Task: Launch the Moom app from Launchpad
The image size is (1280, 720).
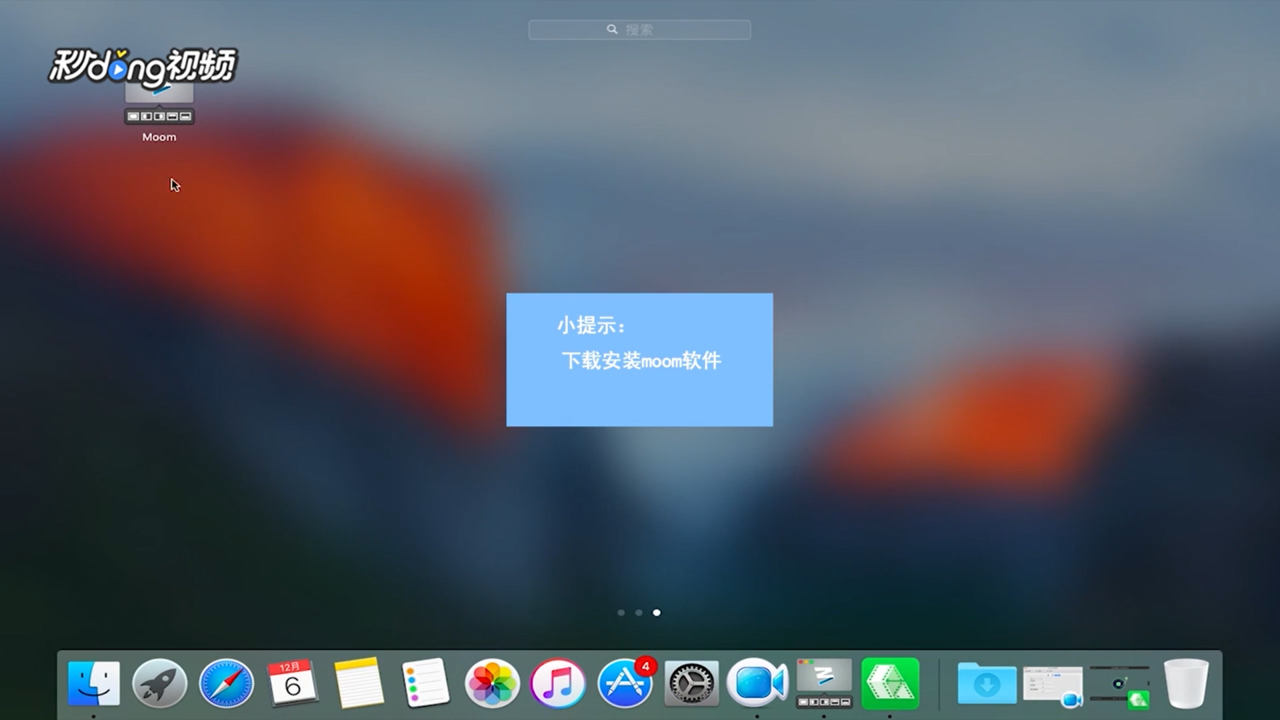Action: [159, 104]
